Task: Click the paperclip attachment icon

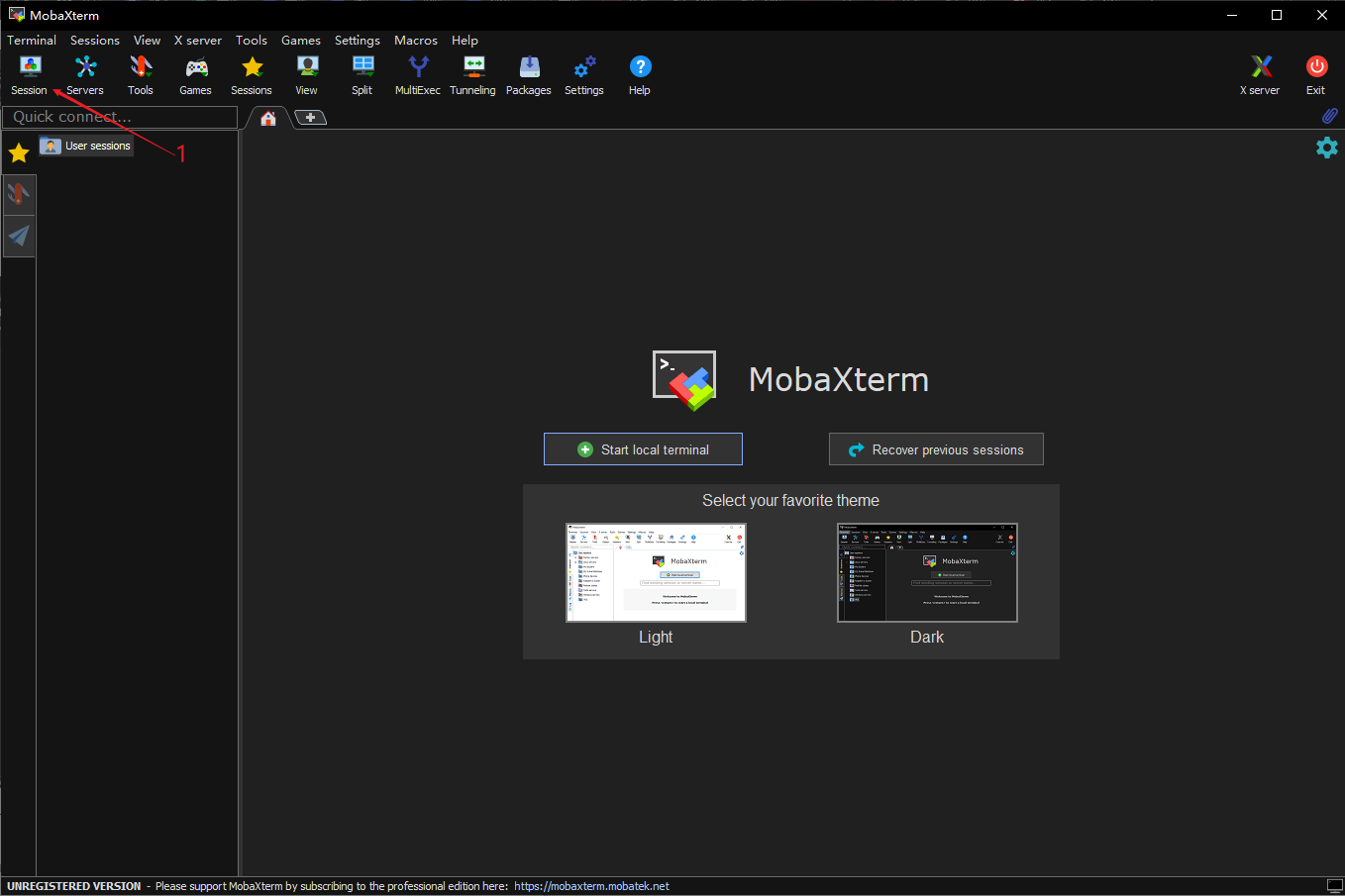Action: click(x=1329, y=116)
